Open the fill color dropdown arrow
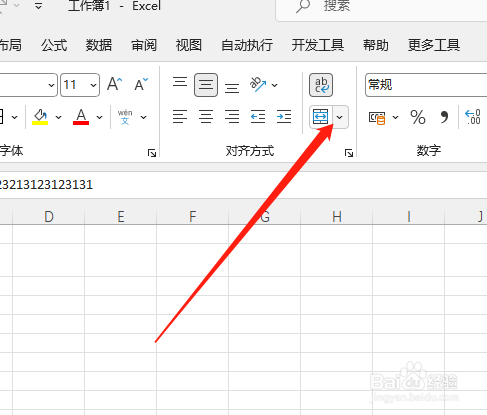Image resolution: width=487 pixels, height=415 pixels. [59, 117]
